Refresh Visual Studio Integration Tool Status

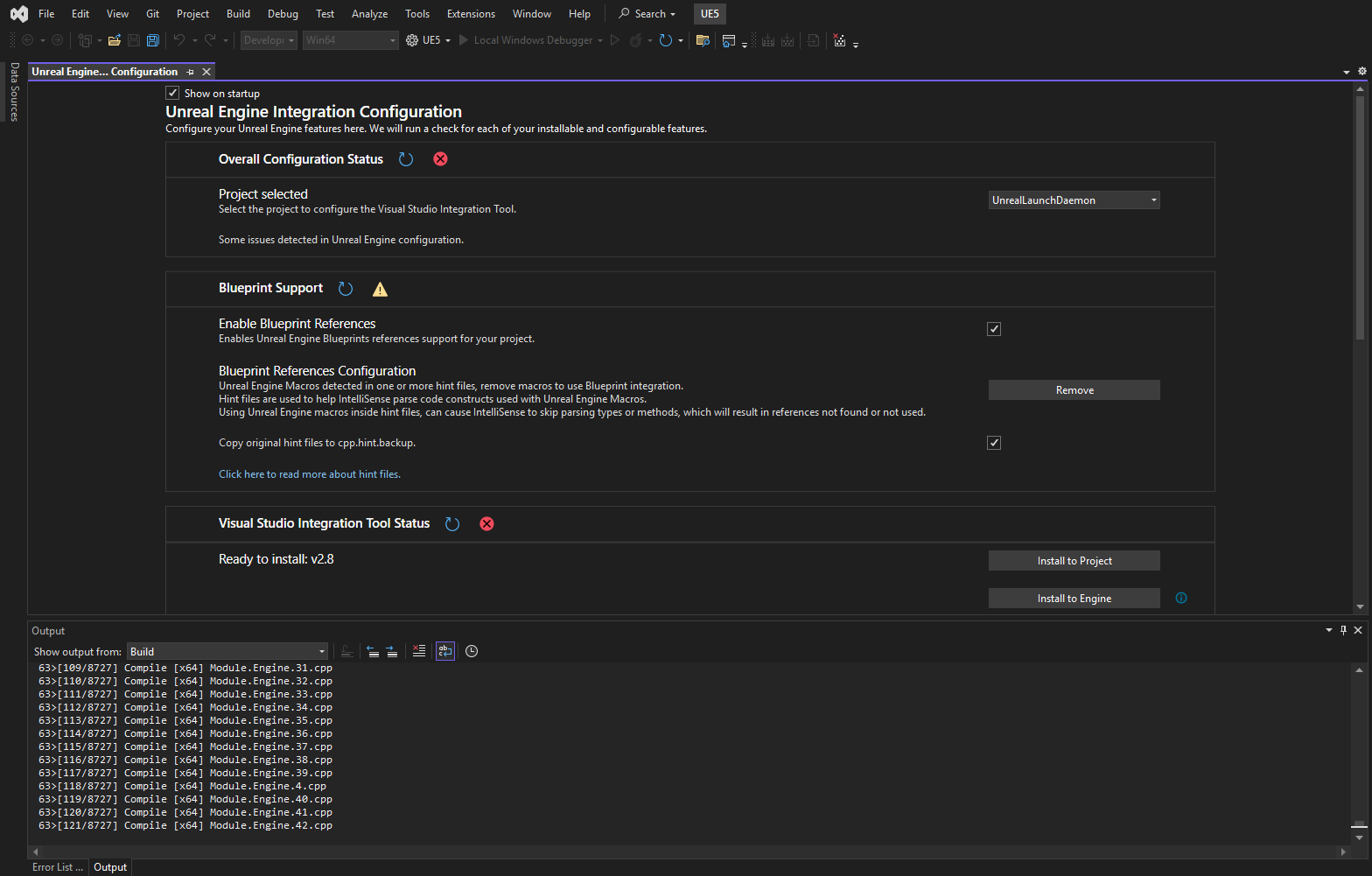(452, 523)
